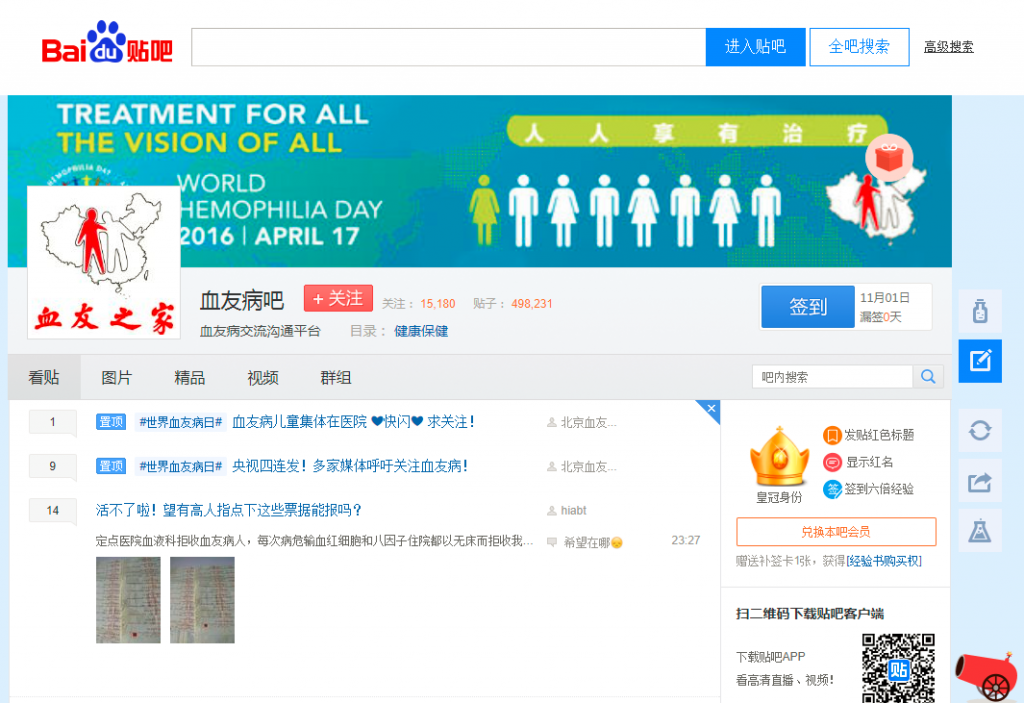
Task: Open the bottle icon in the right sidebar
Action: click(x=980, y=311)
